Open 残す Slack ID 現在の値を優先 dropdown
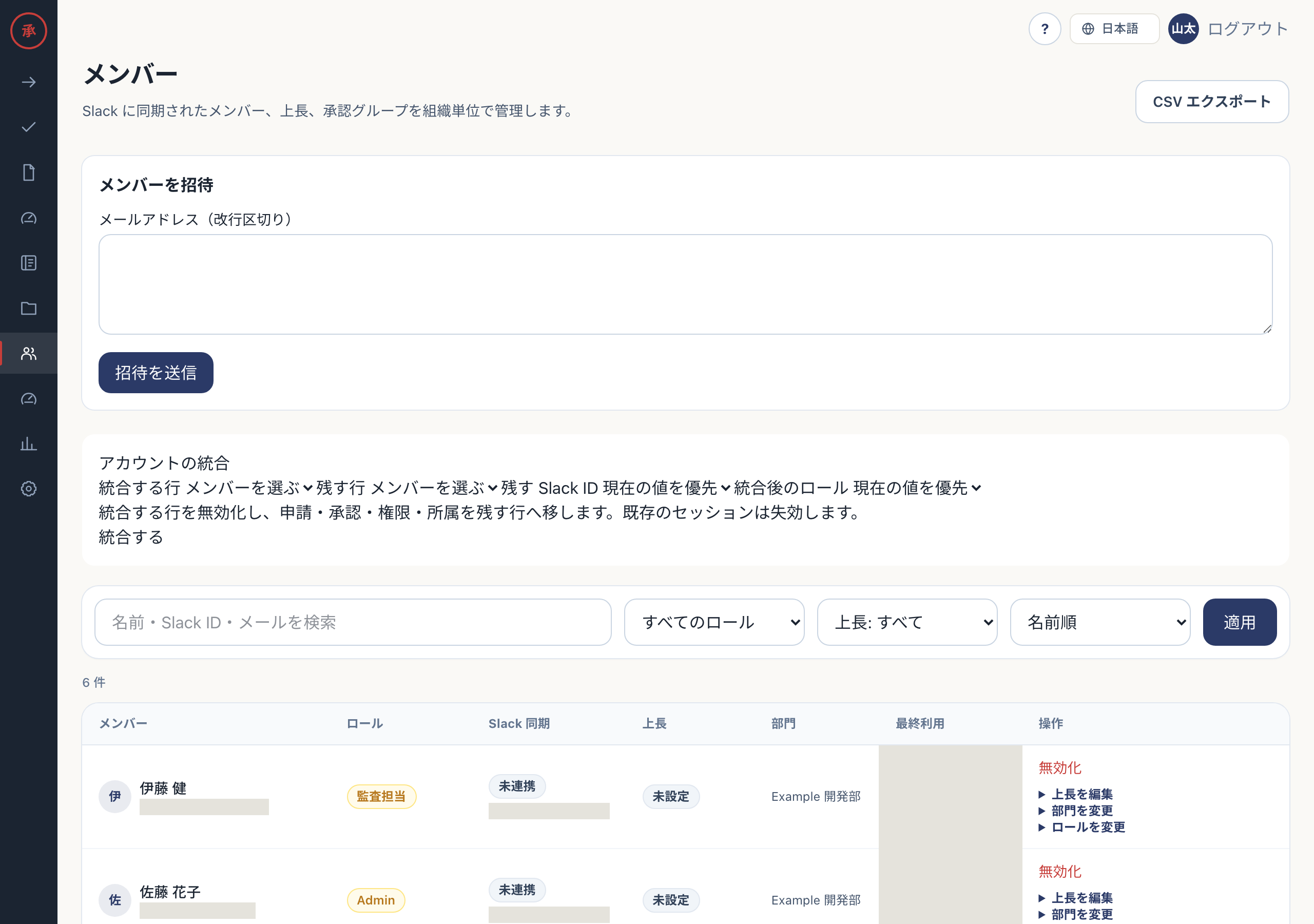 coord(667,488)
